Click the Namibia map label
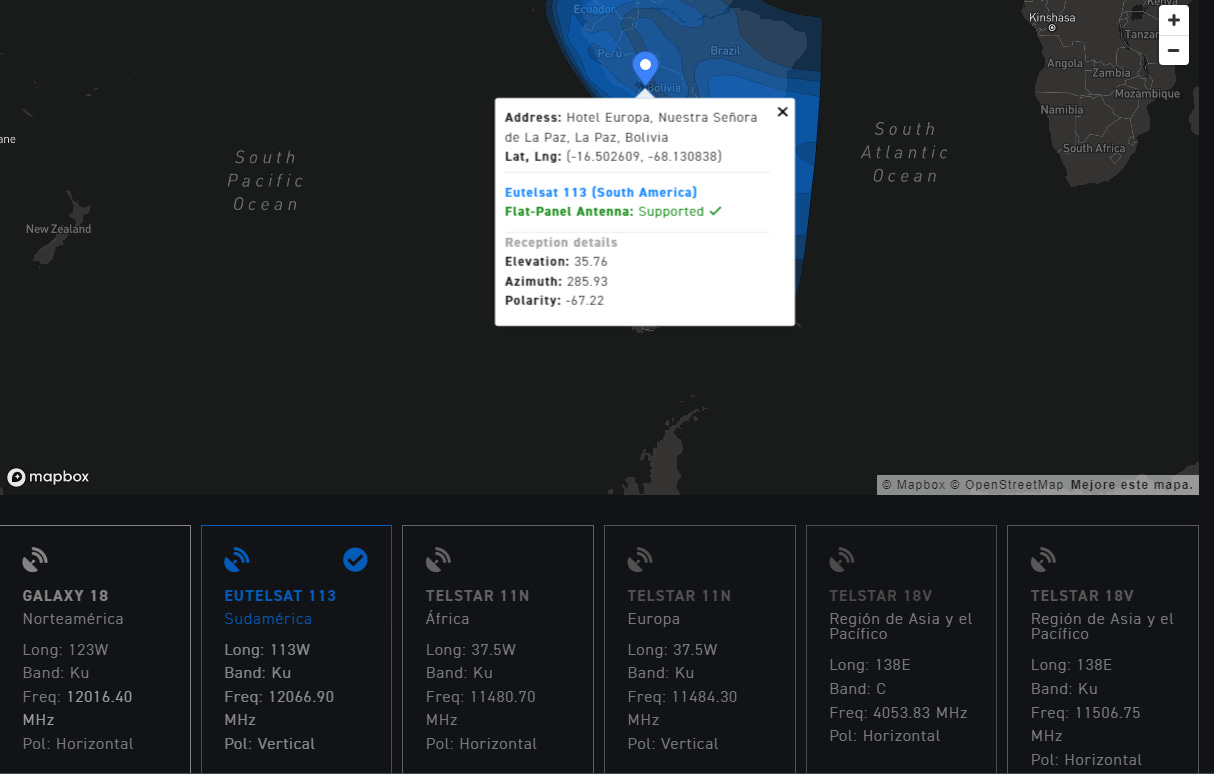 1061,110
